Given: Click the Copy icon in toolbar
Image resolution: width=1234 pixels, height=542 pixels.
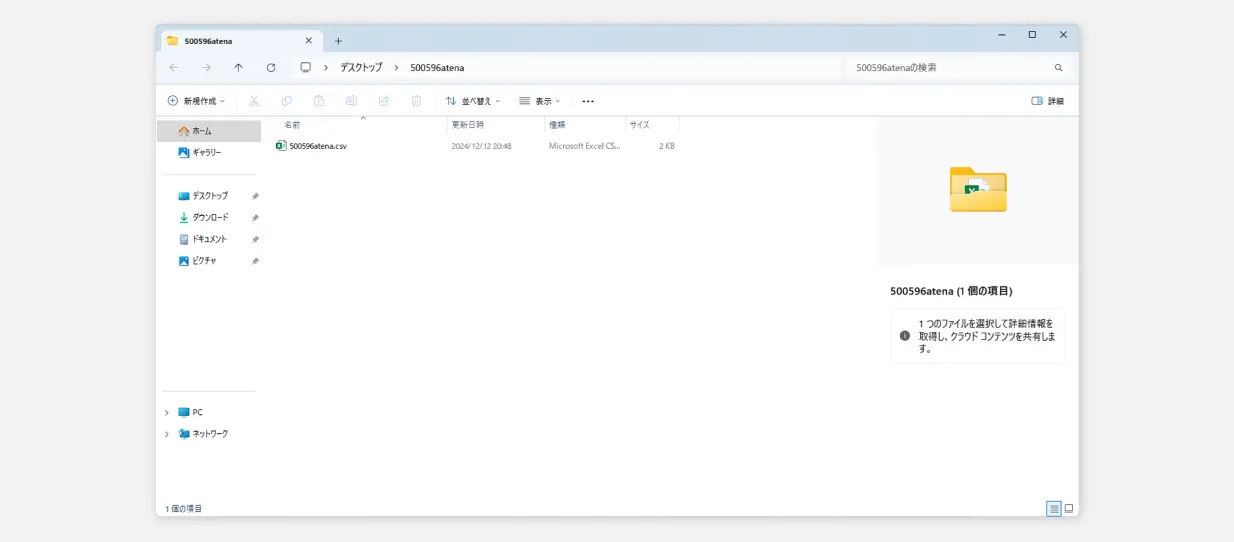Looking at the screenshot, I should click(x=287, y=101).
